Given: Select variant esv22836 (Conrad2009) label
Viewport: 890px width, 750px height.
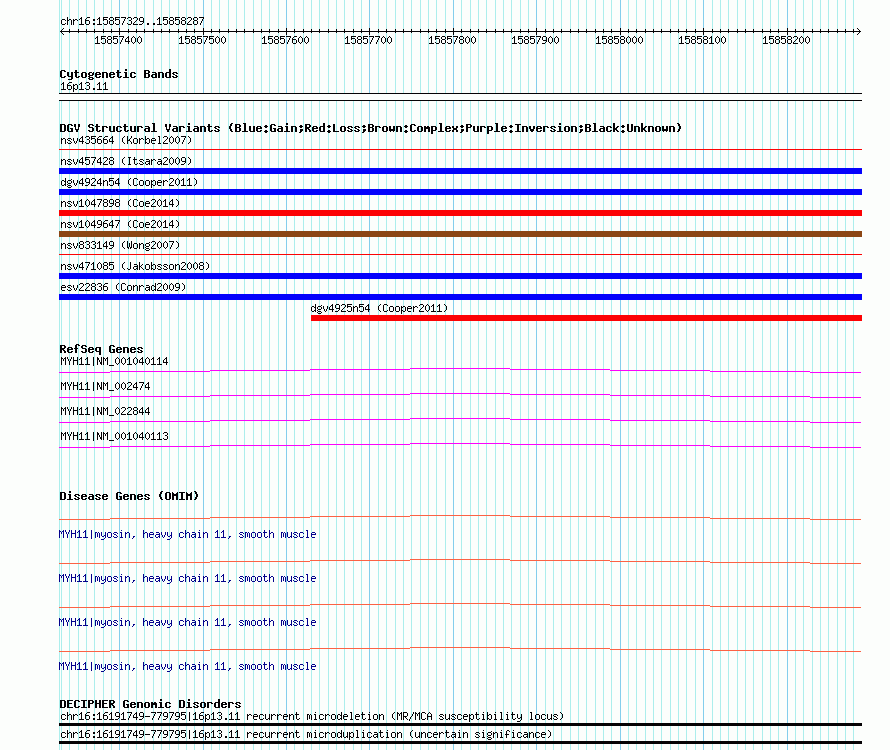Looking at the screenshot, I should (123, 287).
